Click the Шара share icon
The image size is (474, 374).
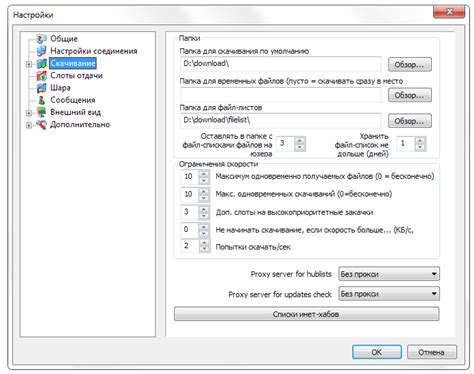click(x=41, y=88)
